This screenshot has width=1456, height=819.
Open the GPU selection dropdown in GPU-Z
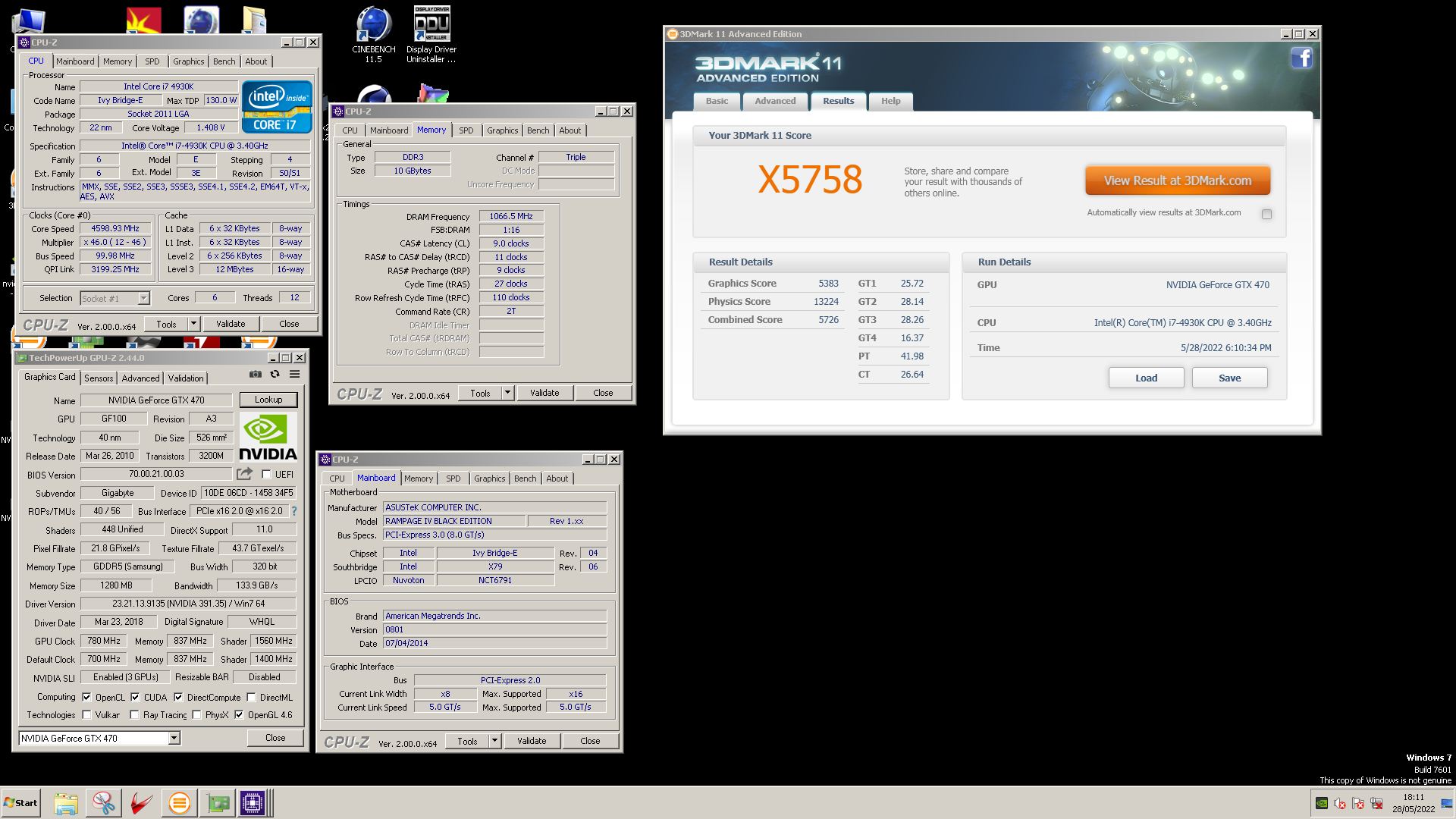pos(174,738)
